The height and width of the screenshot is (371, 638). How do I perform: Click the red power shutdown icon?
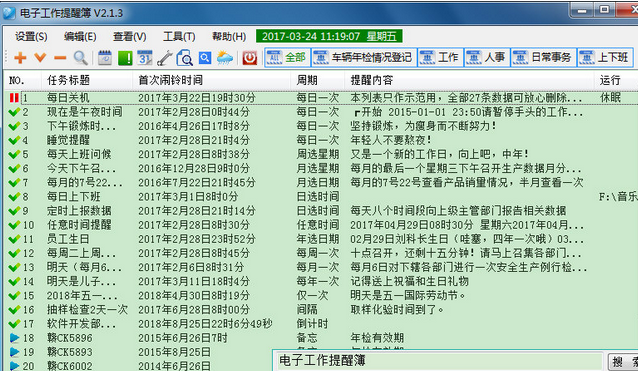[249, 58]
